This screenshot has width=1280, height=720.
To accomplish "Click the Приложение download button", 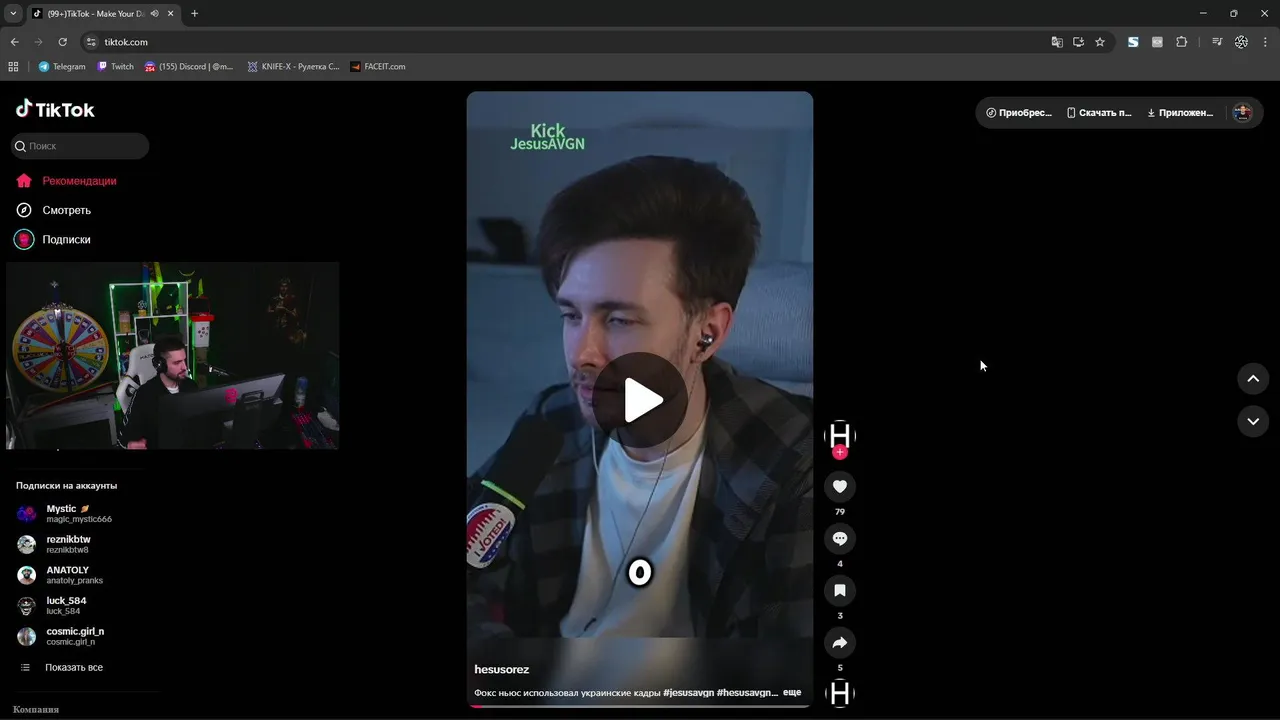I will pyautogui.click(x=1180, y=113).
